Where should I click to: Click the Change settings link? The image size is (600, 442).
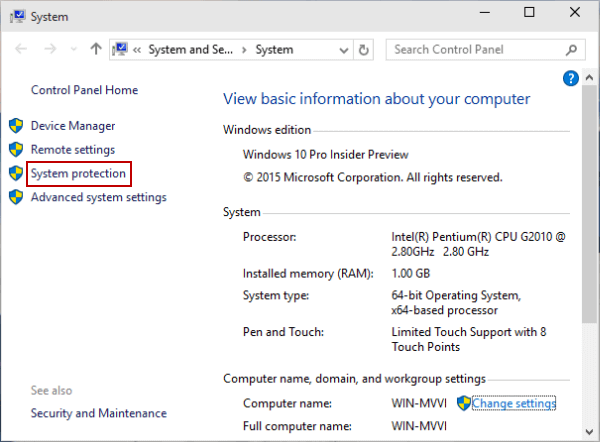tap(514, 403)
